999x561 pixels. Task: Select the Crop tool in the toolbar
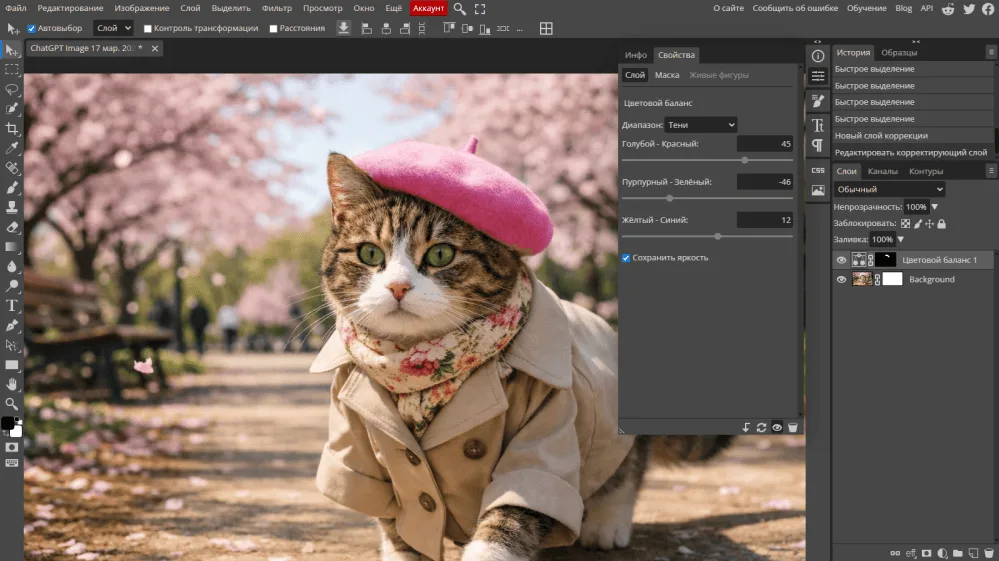coord(12,128)
